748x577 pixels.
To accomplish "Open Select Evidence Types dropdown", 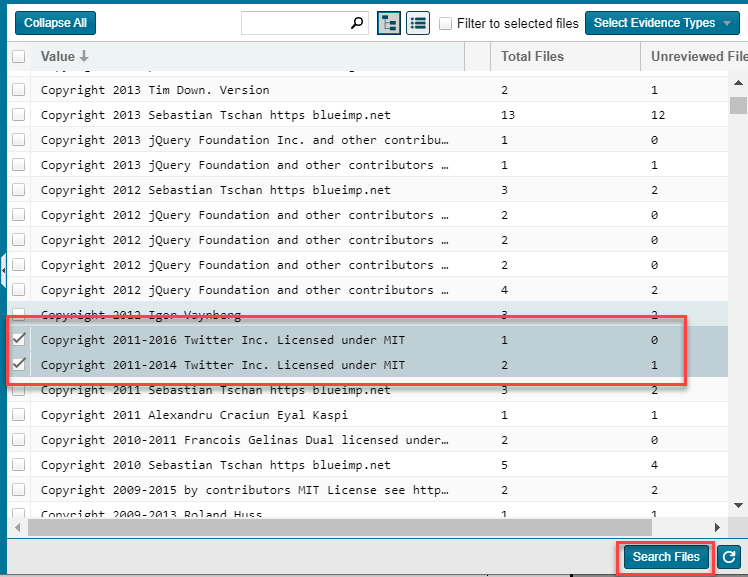I will [x=662, y=23].
